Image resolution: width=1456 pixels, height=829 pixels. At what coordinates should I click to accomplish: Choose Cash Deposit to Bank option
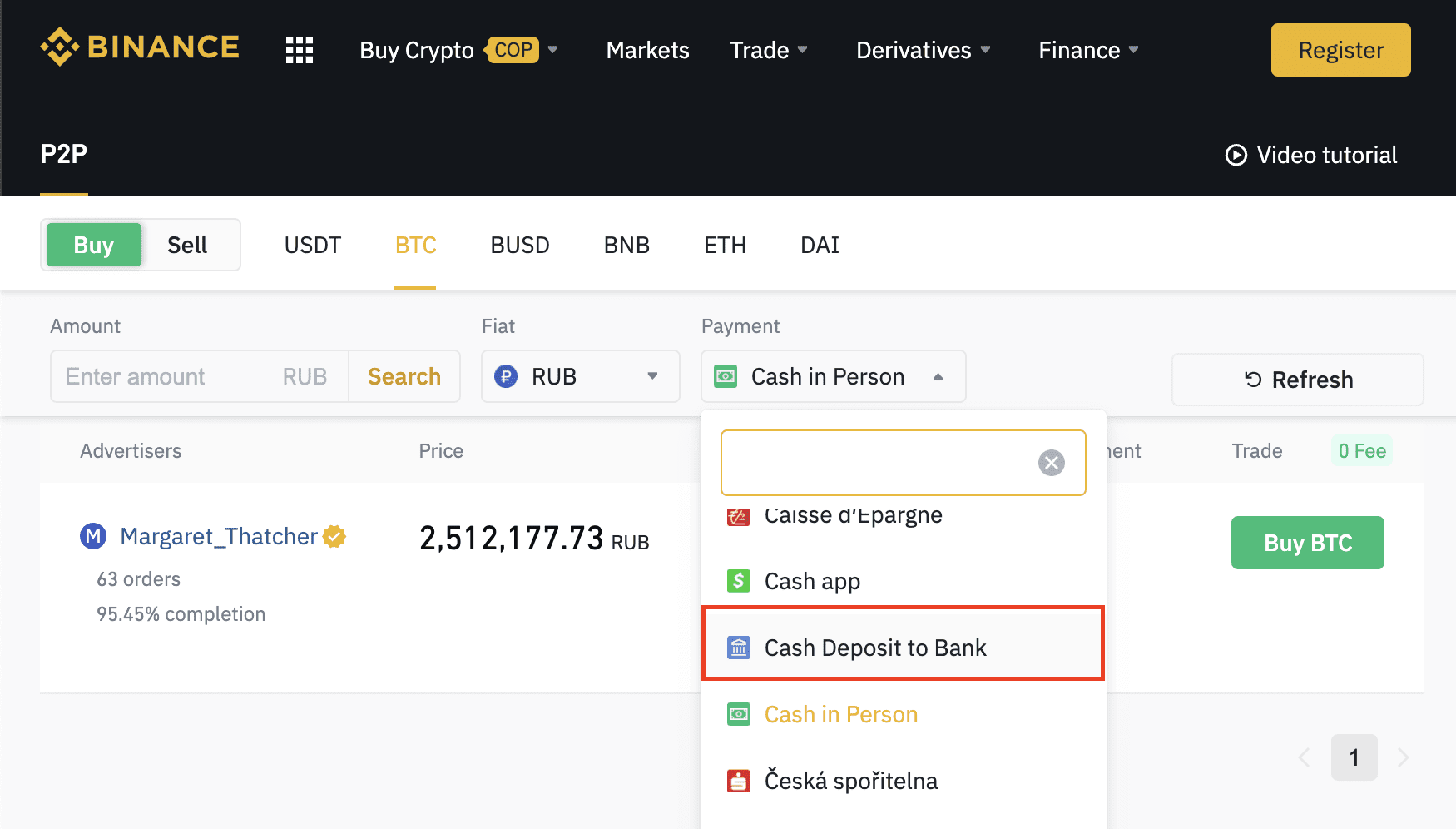(x=904, y=648)
